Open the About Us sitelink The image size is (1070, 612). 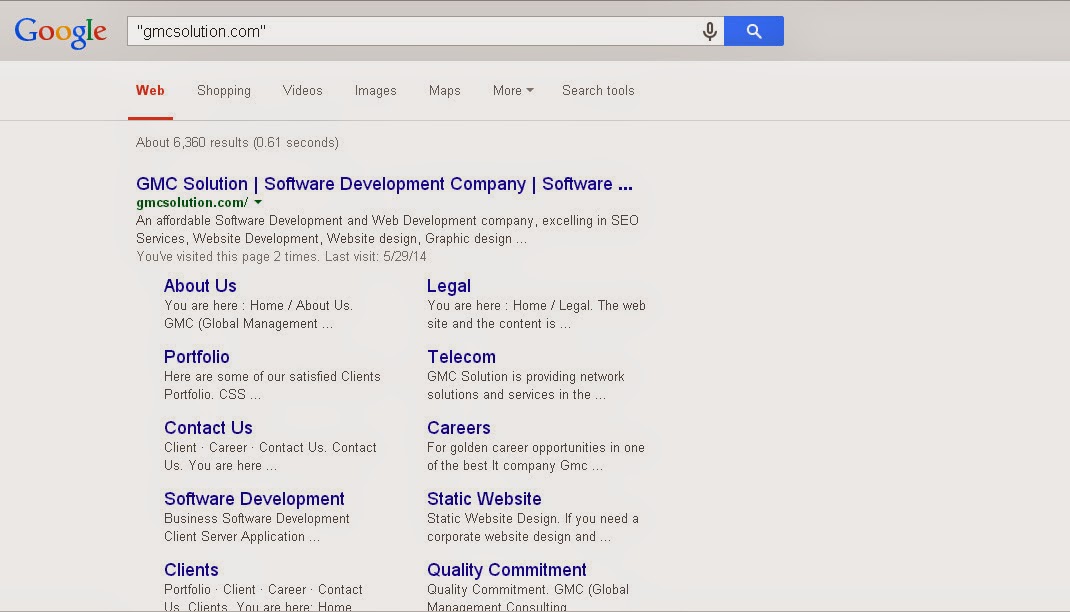(x=200, y=286)
